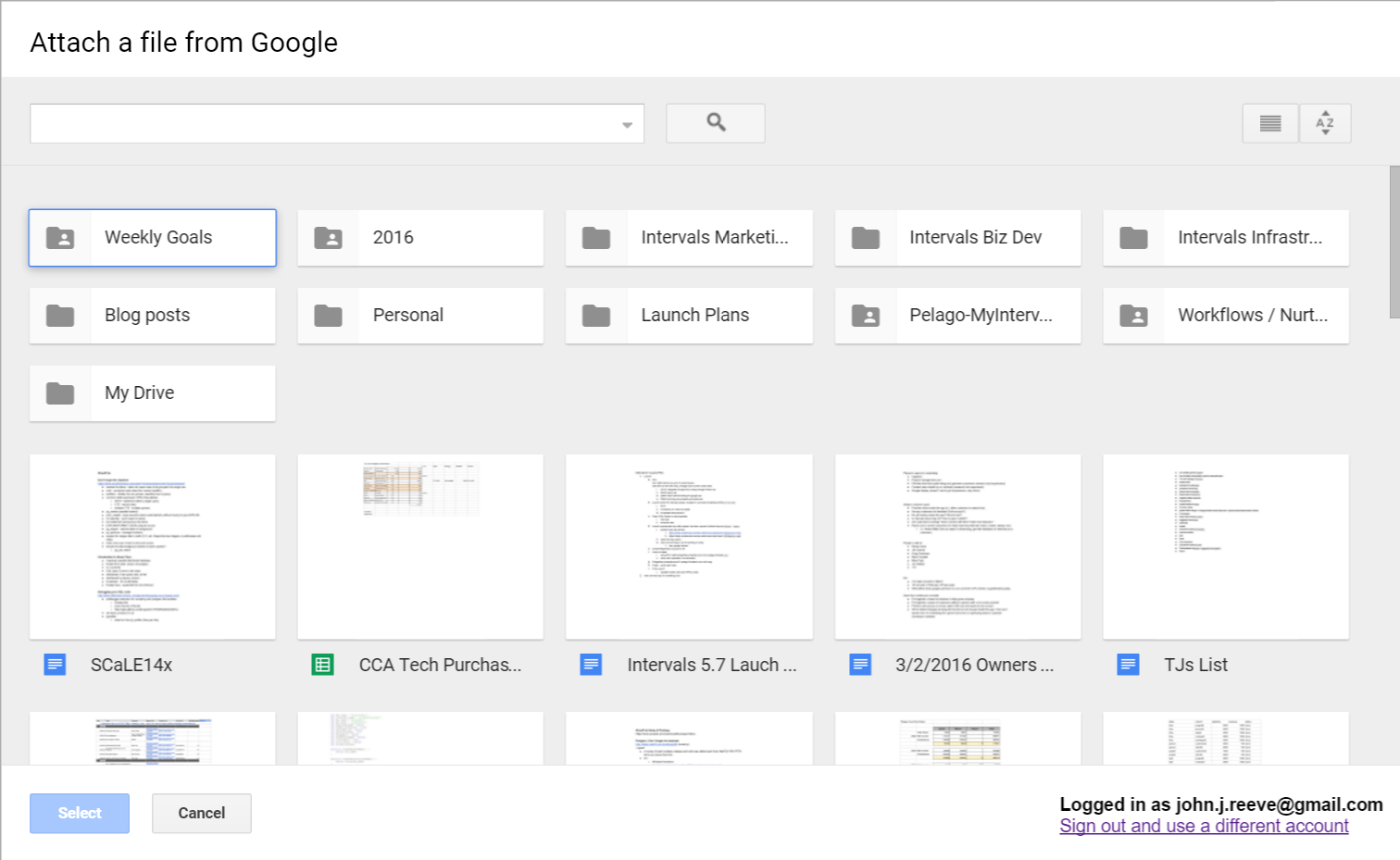Viewport: 1400px width, 860px height.
Task: Click the Docs icon beside SCaLE14x
Action: [x=55, y=665]
